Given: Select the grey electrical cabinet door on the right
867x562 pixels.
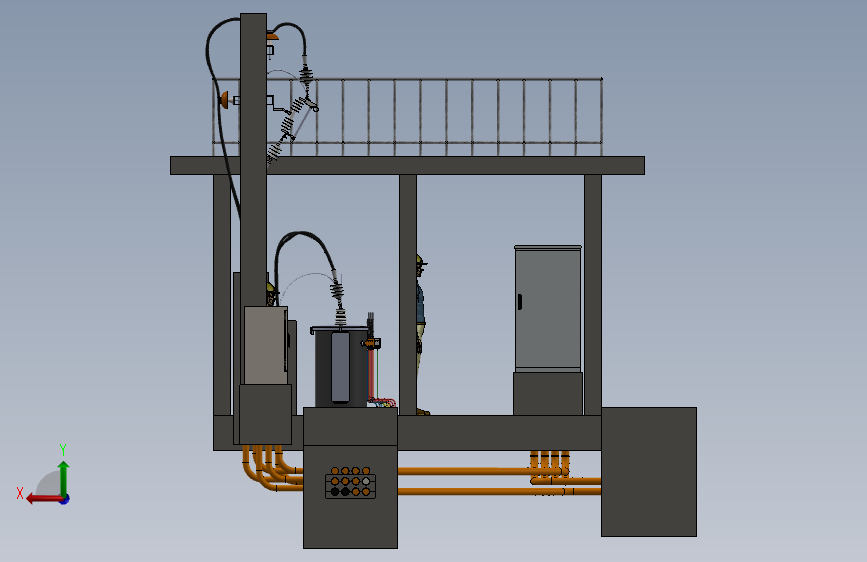Looking at the screenshot, I should click(547, 309).
